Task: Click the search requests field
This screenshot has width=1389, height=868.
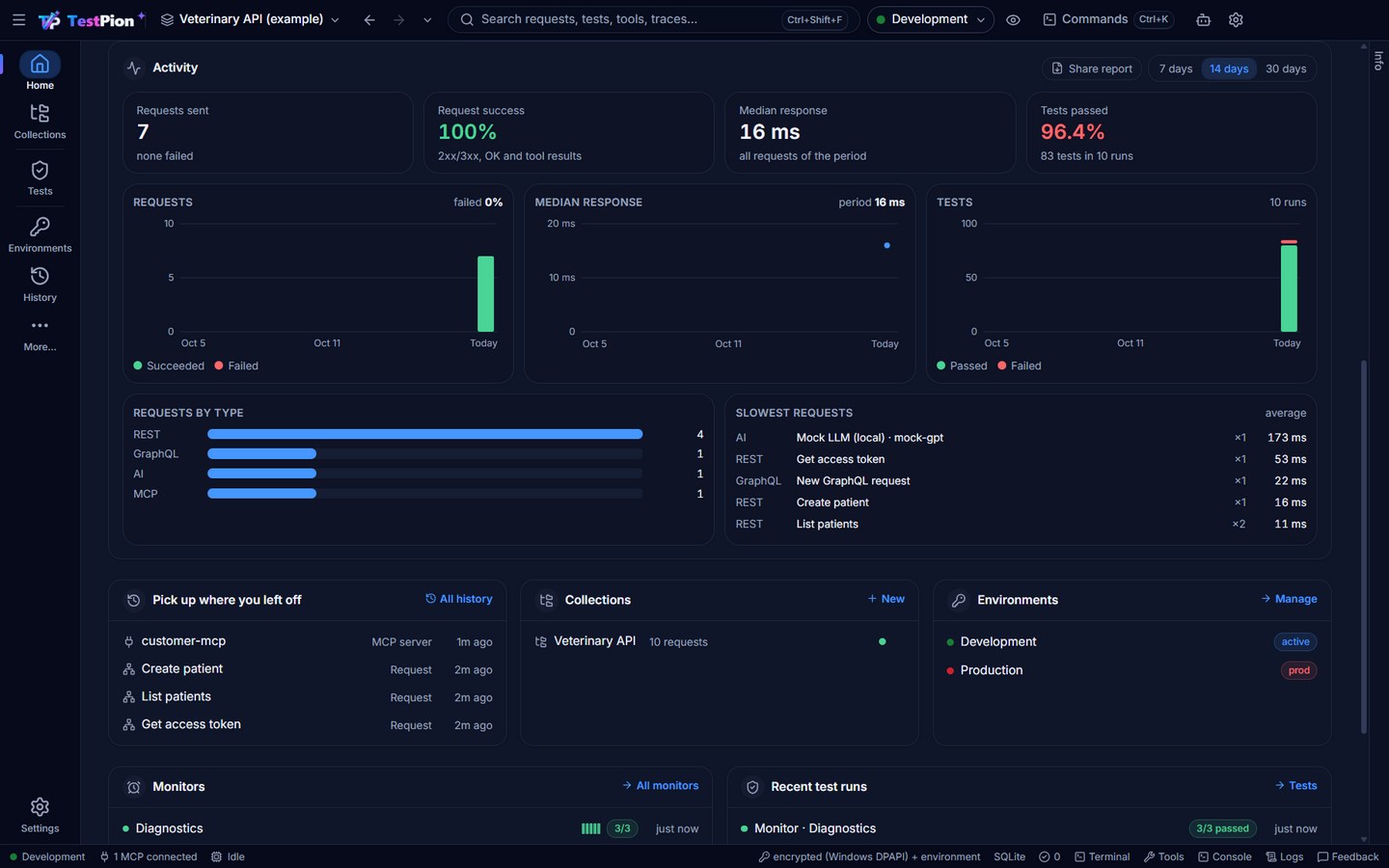Action: pyautogui.click(x=653, y=19)
